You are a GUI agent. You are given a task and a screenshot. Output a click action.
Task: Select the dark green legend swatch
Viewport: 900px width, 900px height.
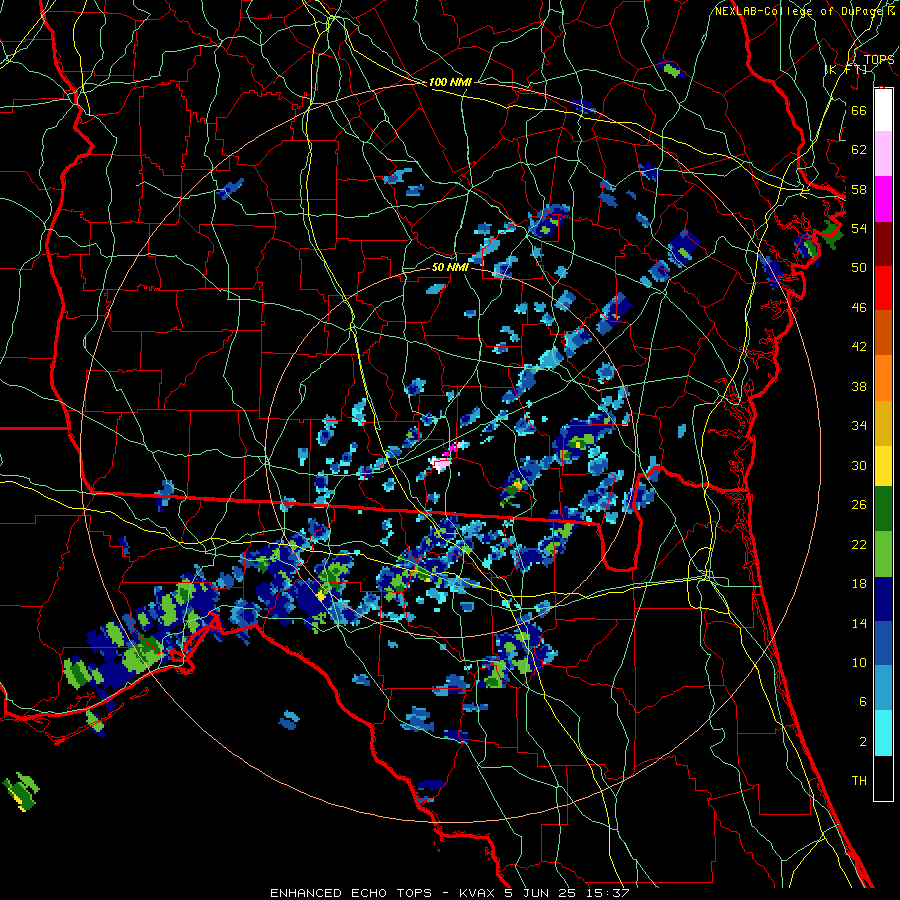883,509
